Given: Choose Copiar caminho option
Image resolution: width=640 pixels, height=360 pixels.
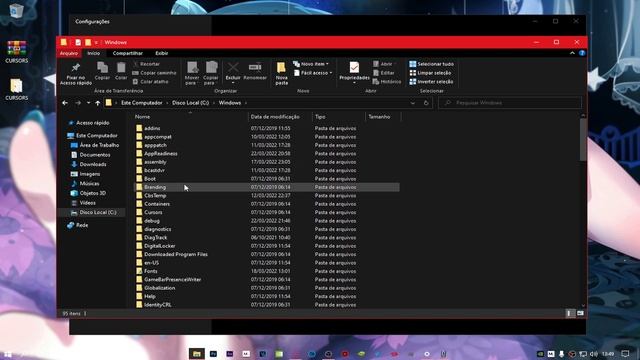Looking at the screenshot, I should click(154, 73).
